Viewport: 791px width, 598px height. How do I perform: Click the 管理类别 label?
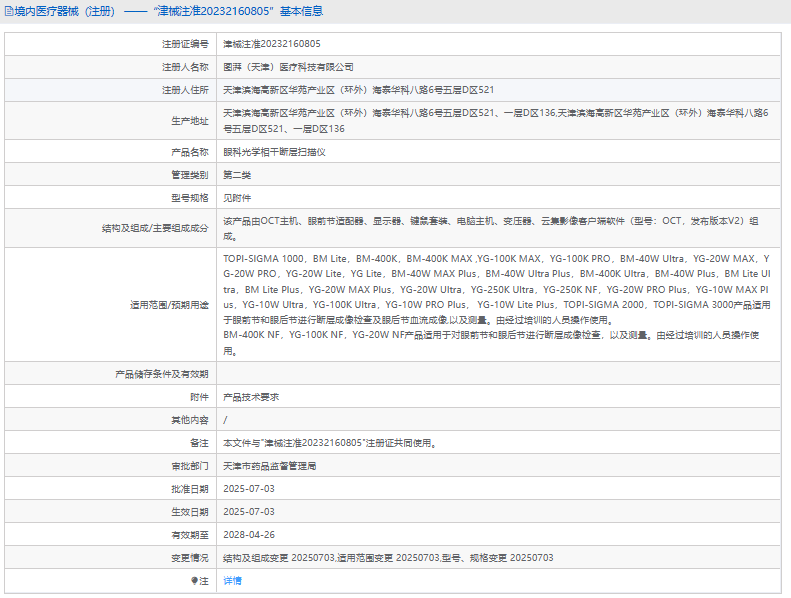[190, 175]
